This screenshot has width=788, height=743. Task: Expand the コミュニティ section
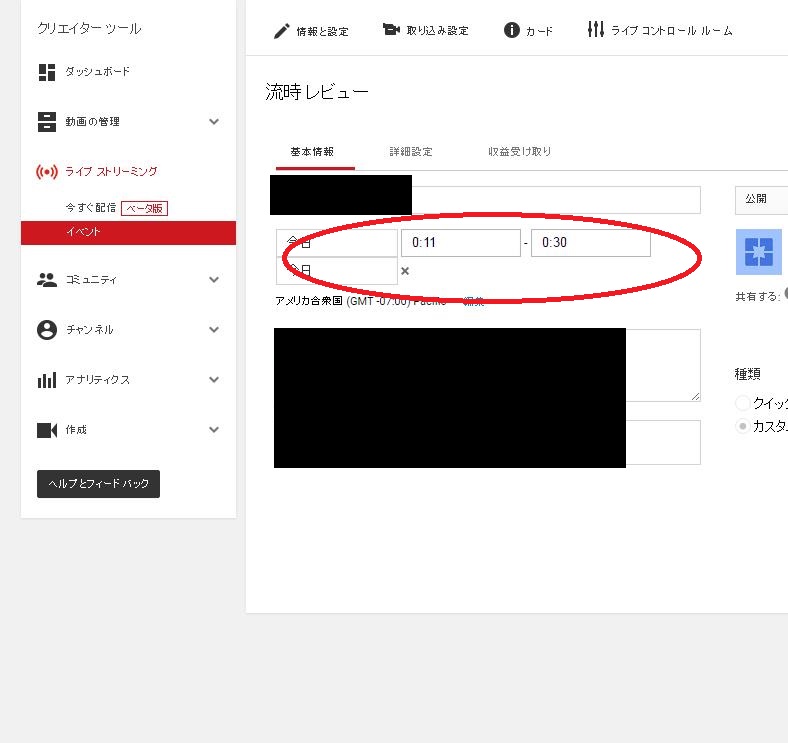214,280
